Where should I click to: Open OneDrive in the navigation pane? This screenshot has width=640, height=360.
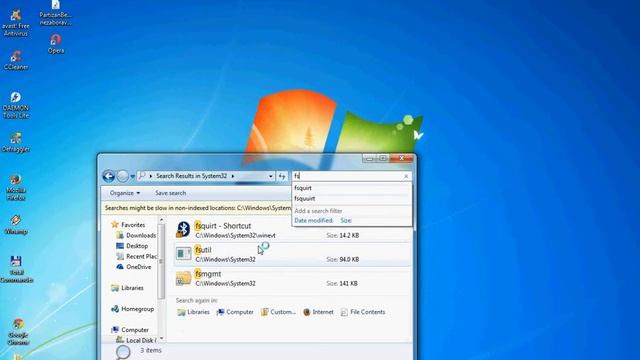pos(133,267)
